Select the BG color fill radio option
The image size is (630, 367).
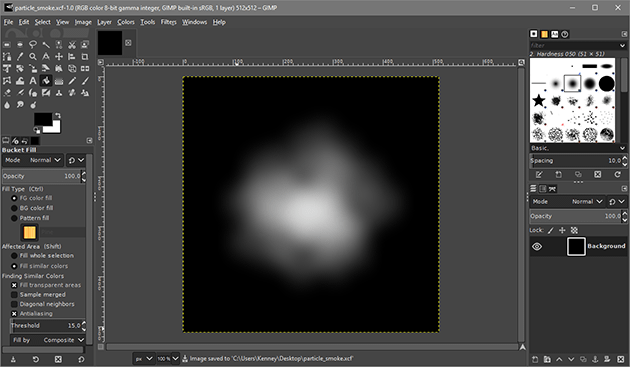tap(14, 208)
